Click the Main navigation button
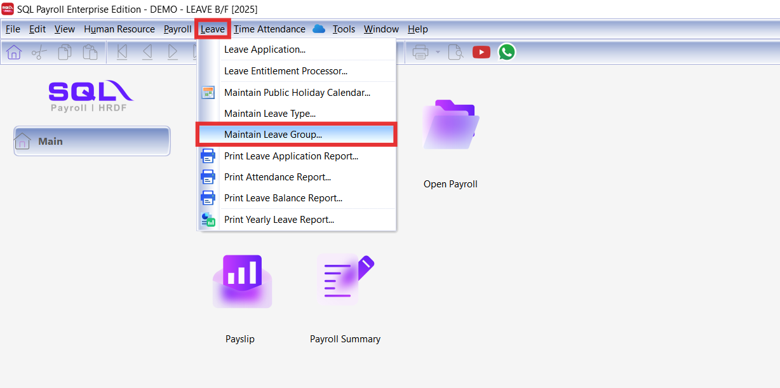The width and height of the screenshot is (780, 388). tap(92, 141)
